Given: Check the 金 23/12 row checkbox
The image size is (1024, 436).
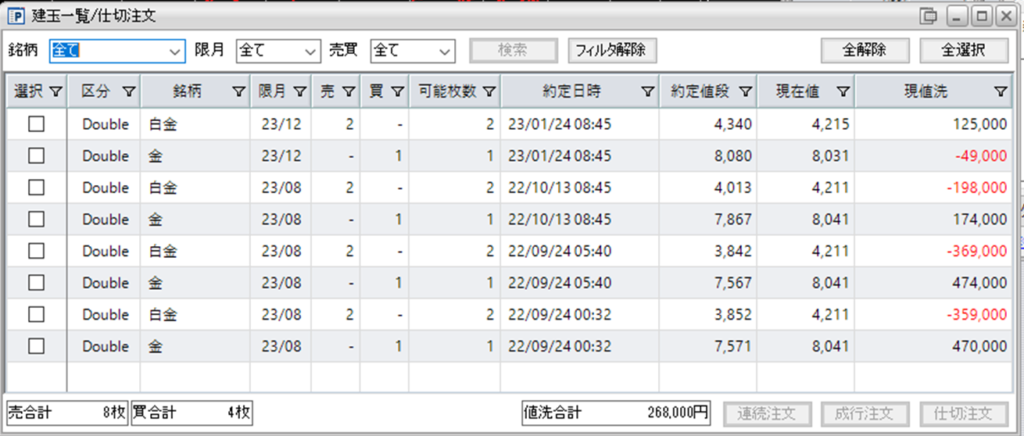Looking at the screenshot, I should pyautogui.click(x=37, y=155).
